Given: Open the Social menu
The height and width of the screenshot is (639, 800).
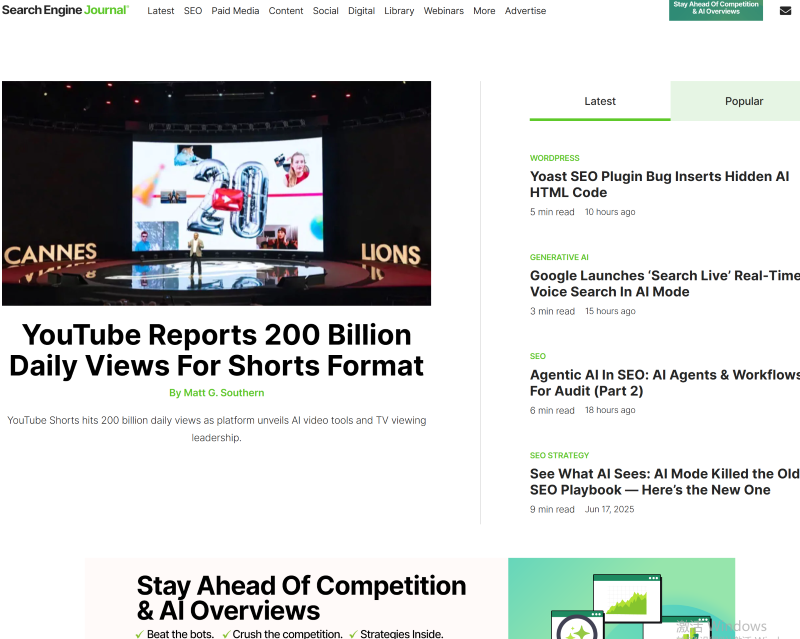Looking at the screenshot, I should (x=326, y=11).
